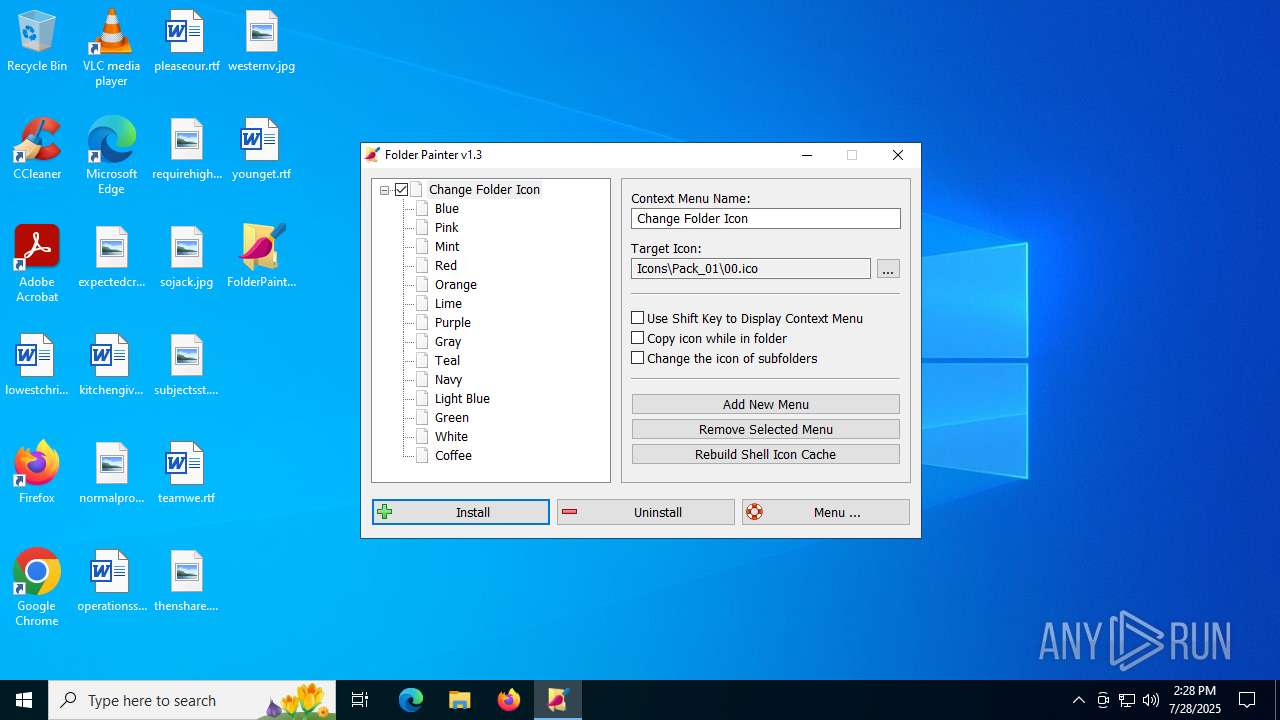
Task: Select Navy in the color tree
Action: click(448, 380)
